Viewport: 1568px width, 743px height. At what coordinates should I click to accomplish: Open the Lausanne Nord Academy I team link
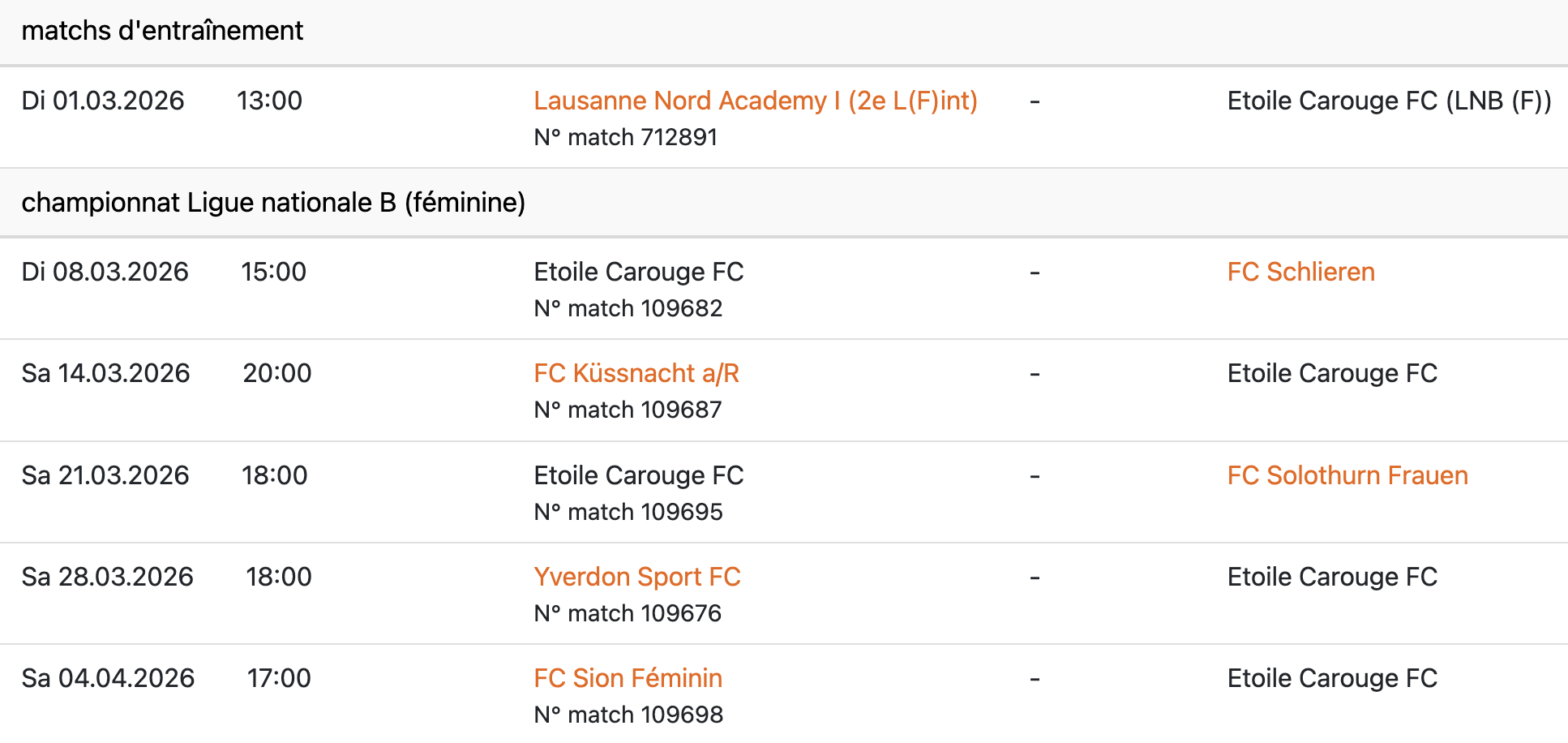[x=755, y=101]
